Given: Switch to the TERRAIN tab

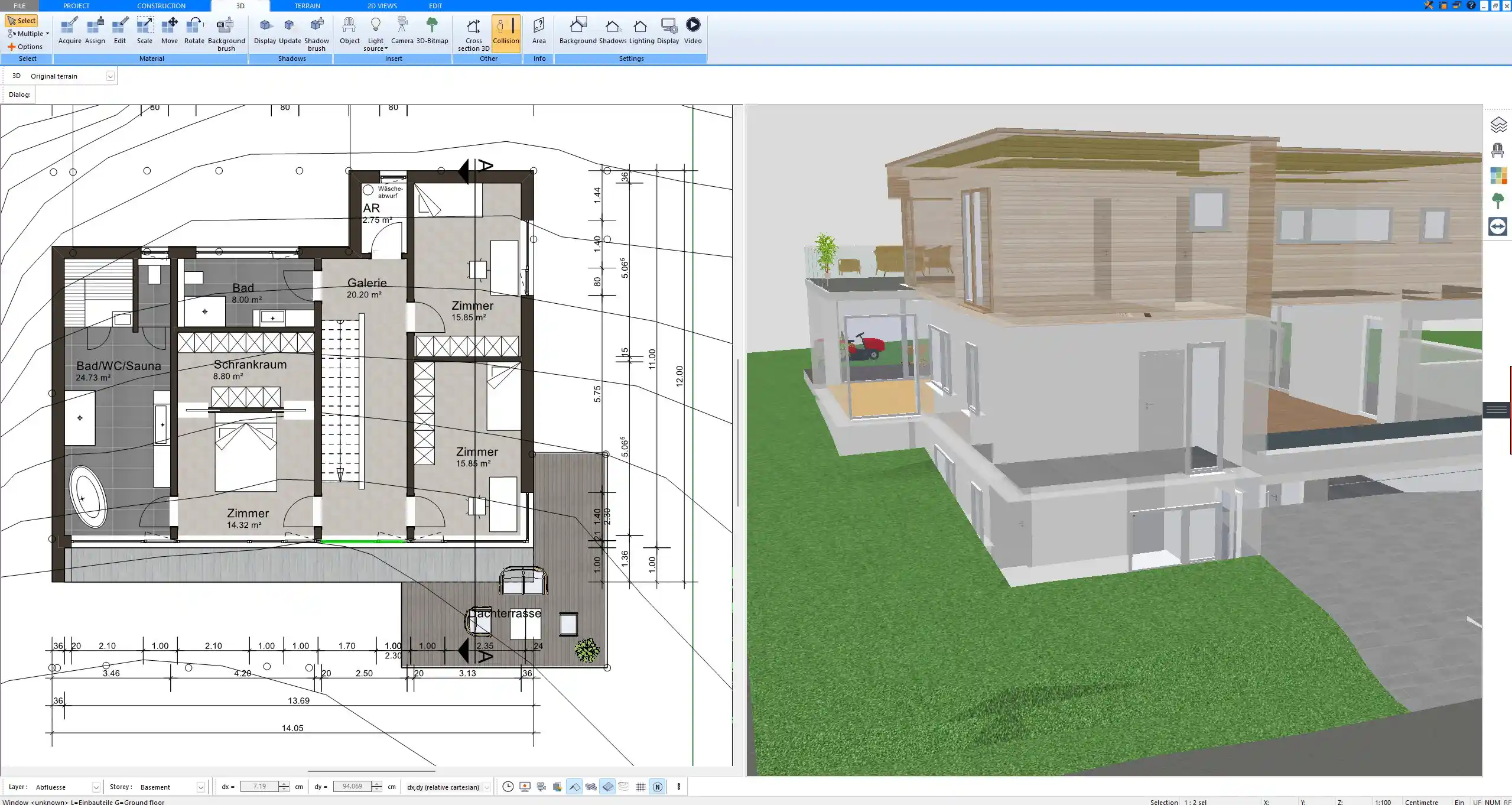Looking at the screenshot, I should [307, 5].
